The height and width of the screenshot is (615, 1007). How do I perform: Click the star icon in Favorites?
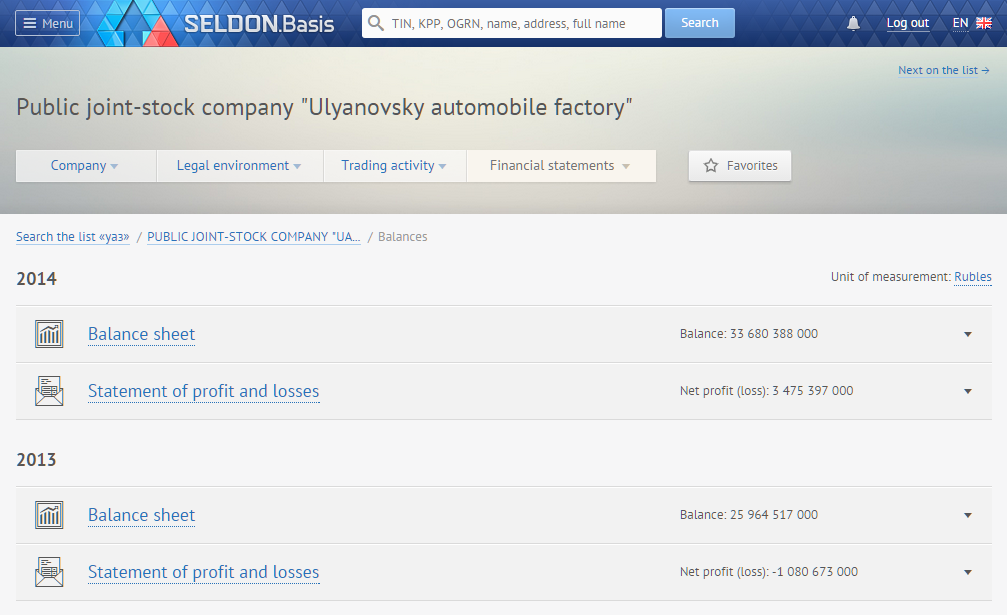click(x=710, y=166)
